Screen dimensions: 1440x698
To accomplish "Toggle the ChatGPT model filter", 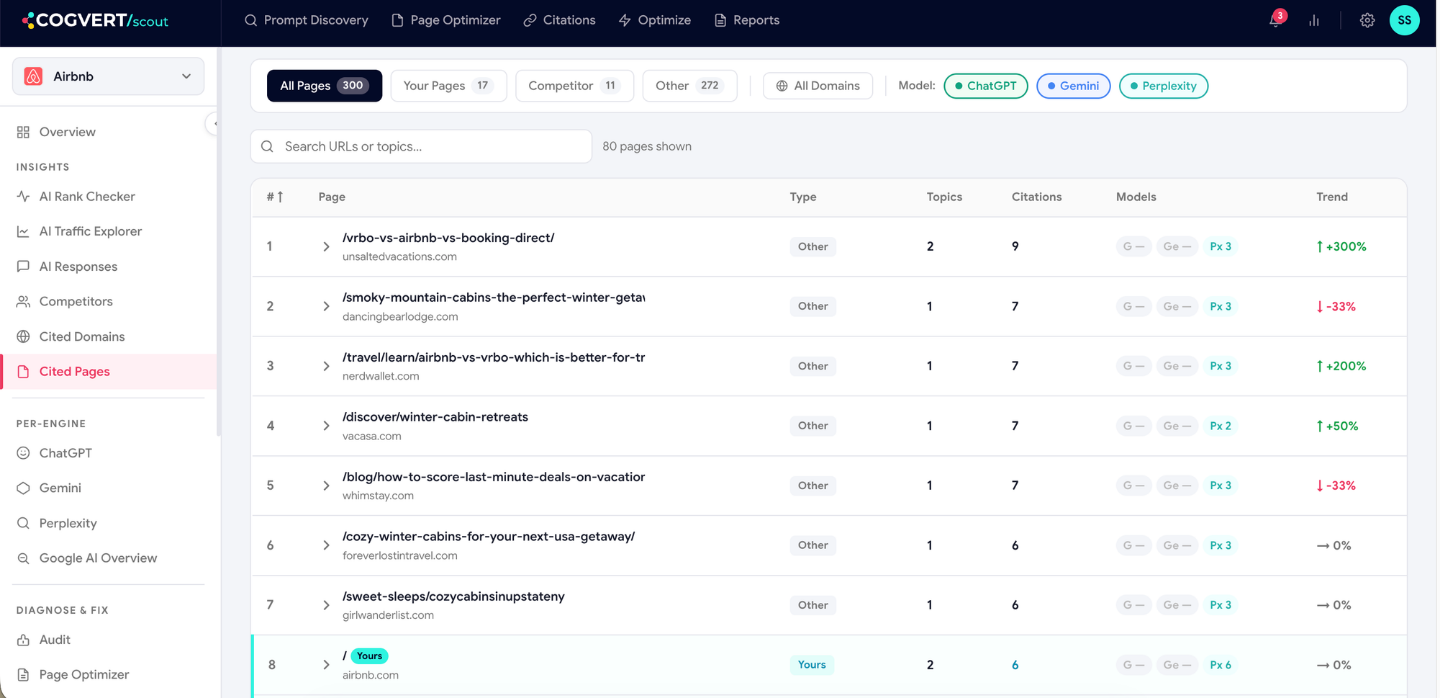I will (x=985, y=86).
